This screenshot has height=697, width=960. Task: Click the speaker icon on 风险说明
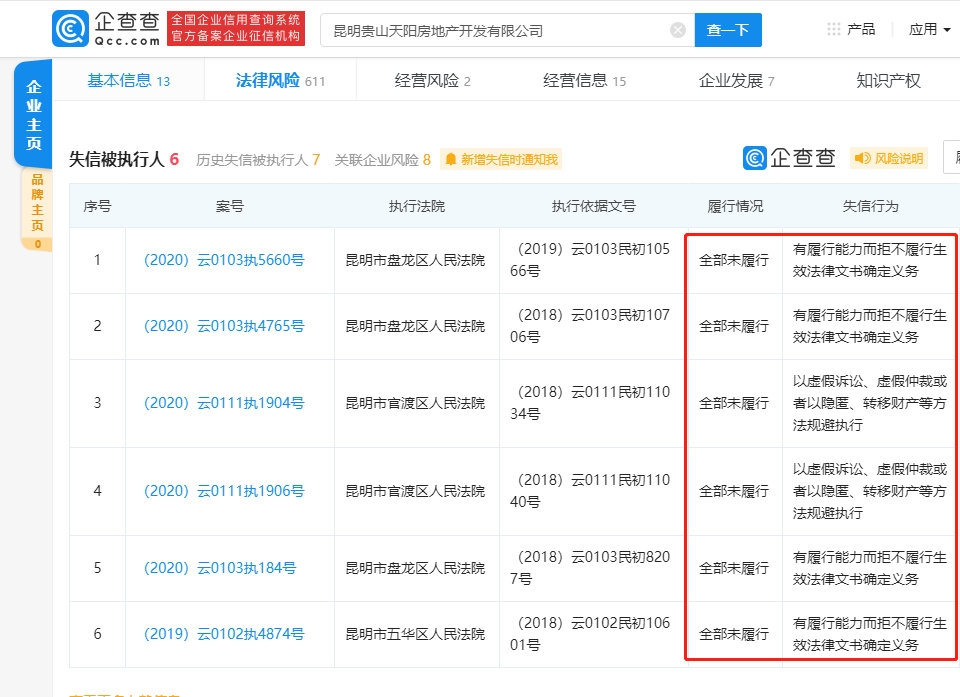coord(861,158)
